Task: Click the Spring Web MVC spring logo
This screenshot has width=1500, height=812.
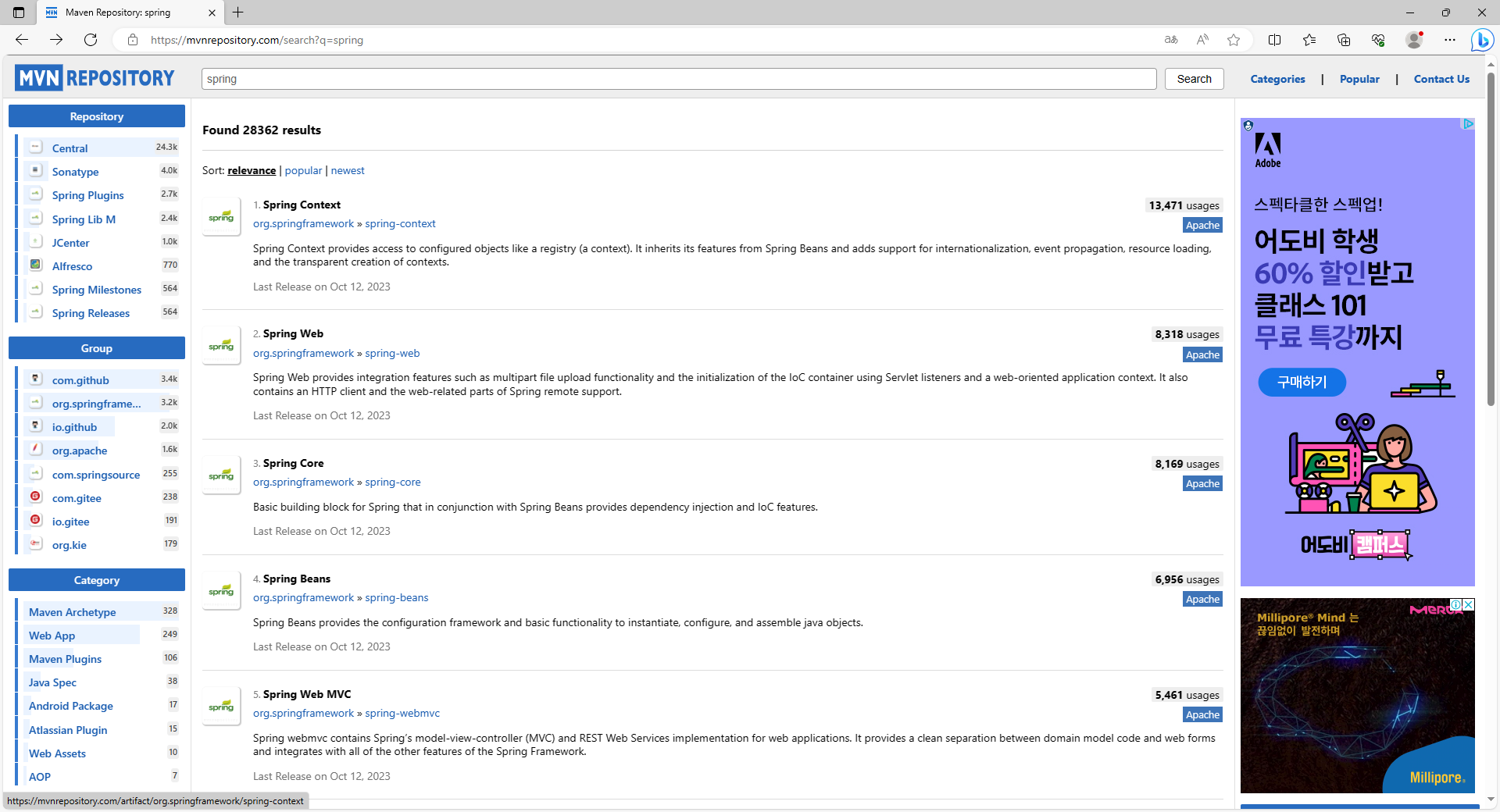Action: pos(221,707)
